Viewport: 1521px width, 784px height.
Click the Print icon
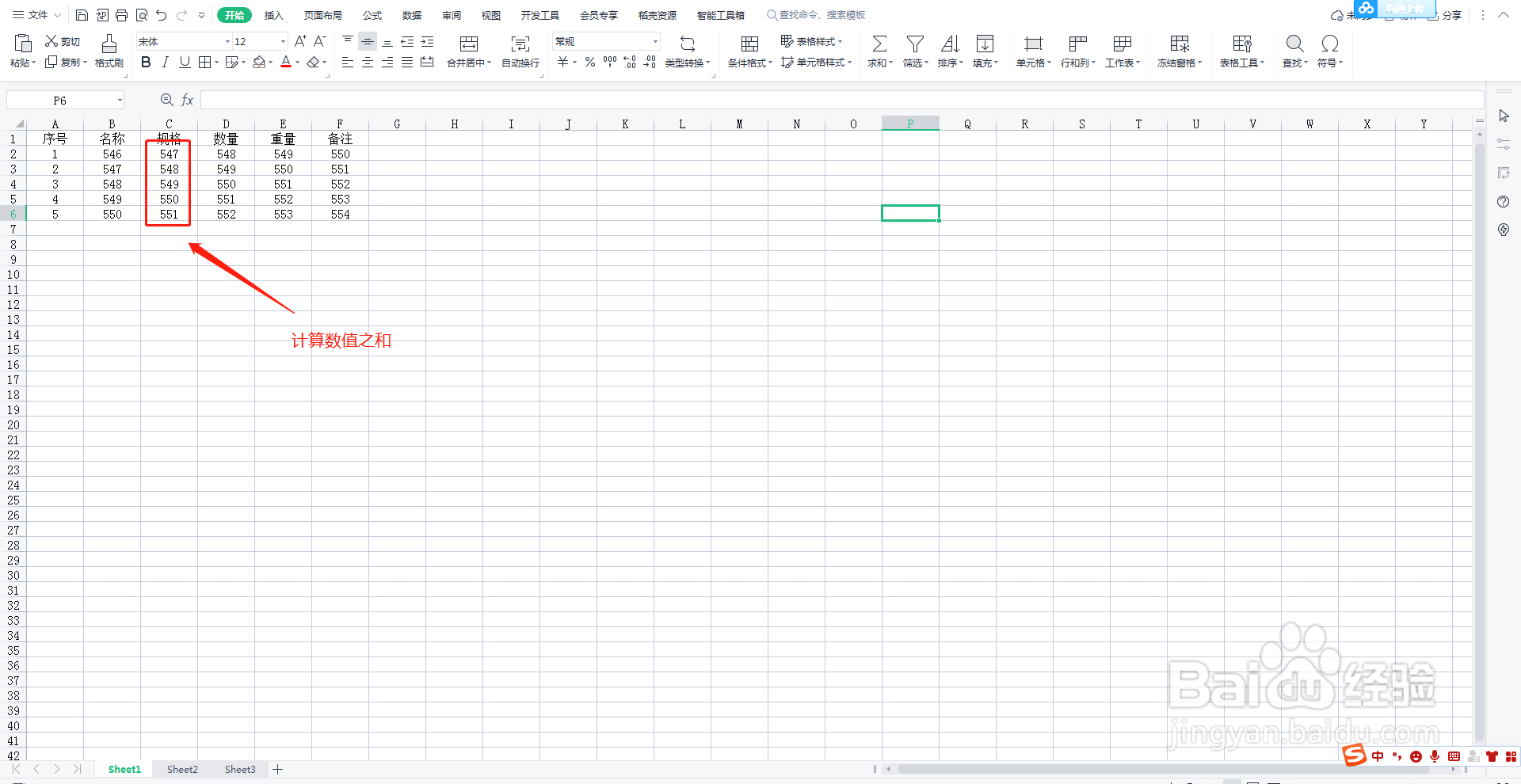(x=122, y=15)
